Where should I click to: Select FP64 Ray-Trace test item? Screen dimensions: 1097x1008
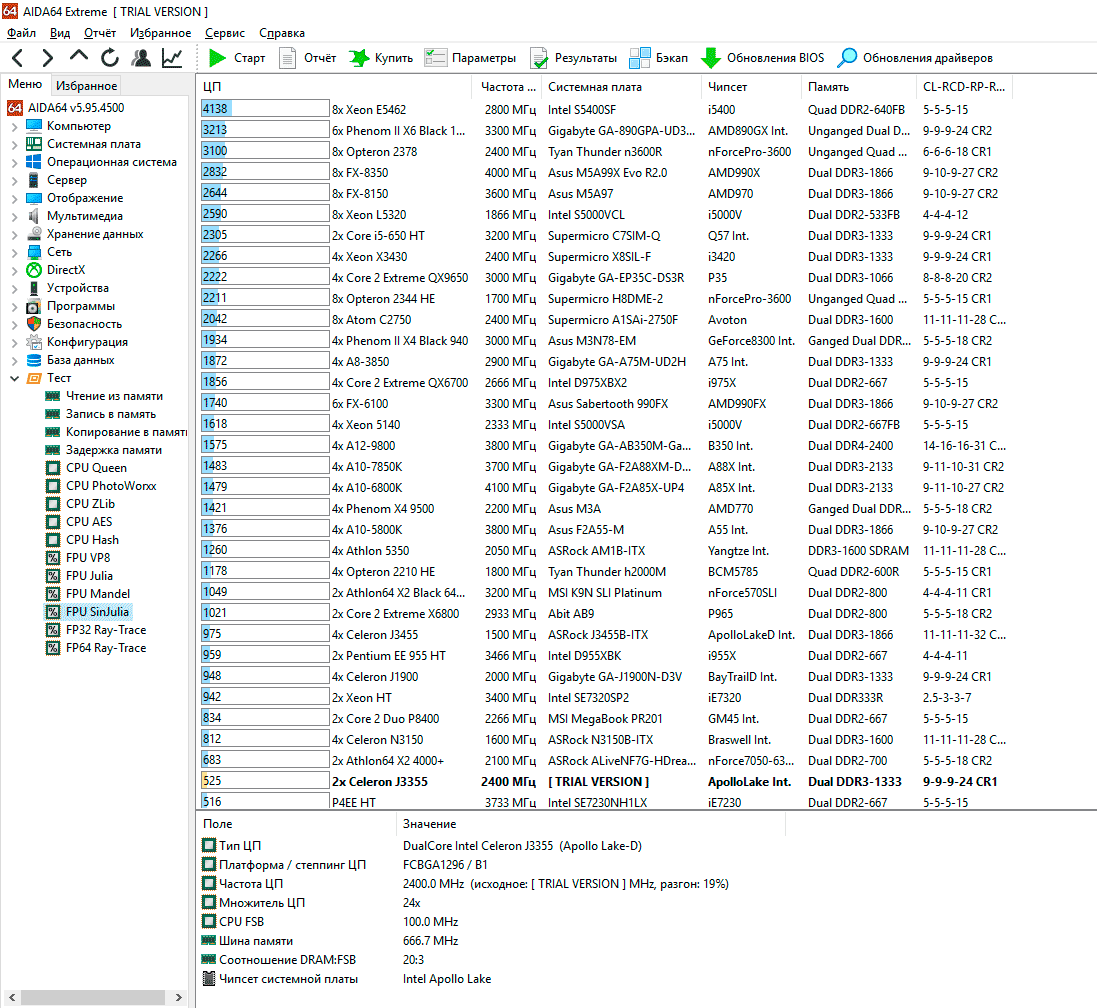pyautogui.click(x=105, y=648)
